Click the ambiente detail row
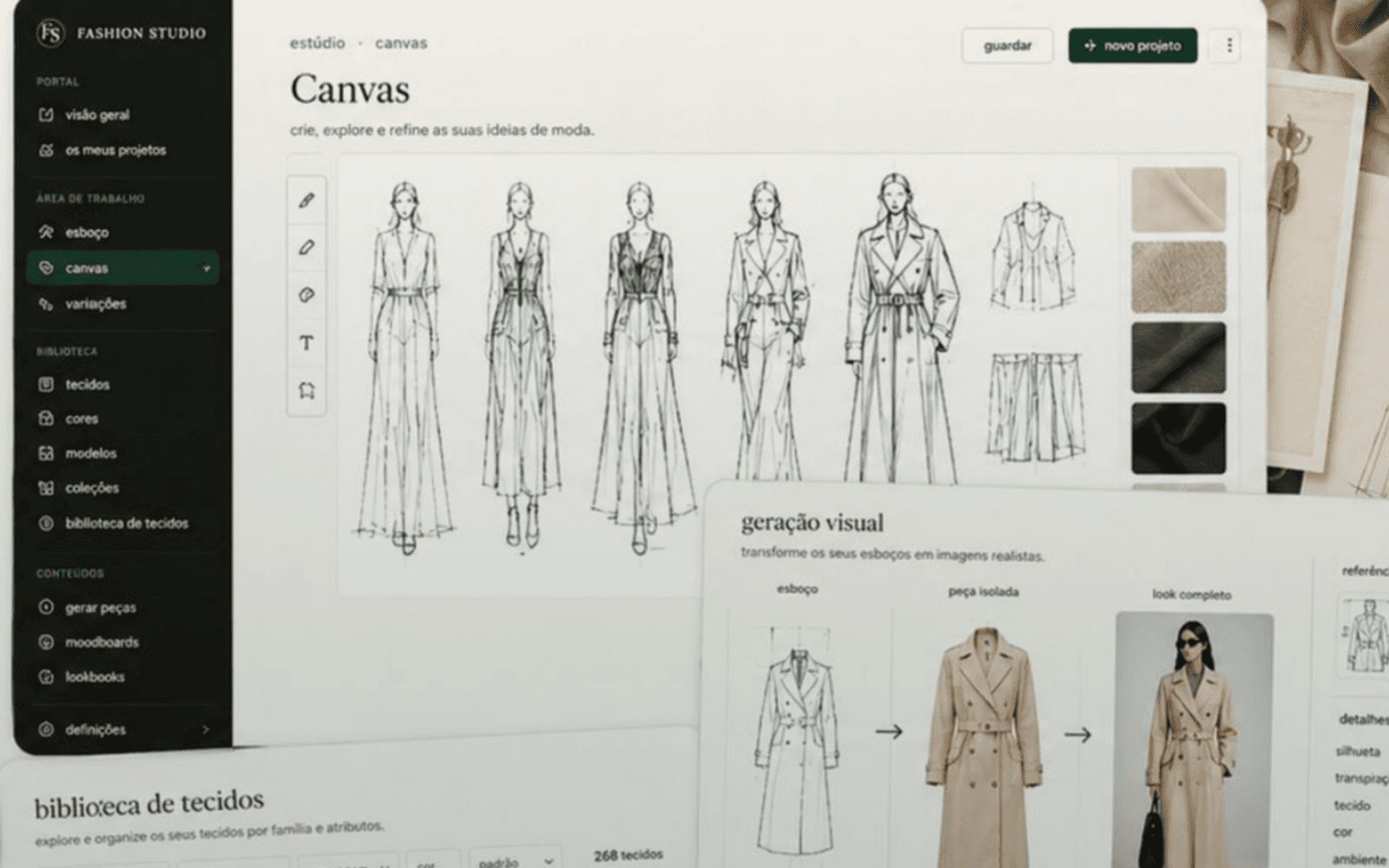The width and height of the screenshot is (1389, 868). tap(1359, 859)
